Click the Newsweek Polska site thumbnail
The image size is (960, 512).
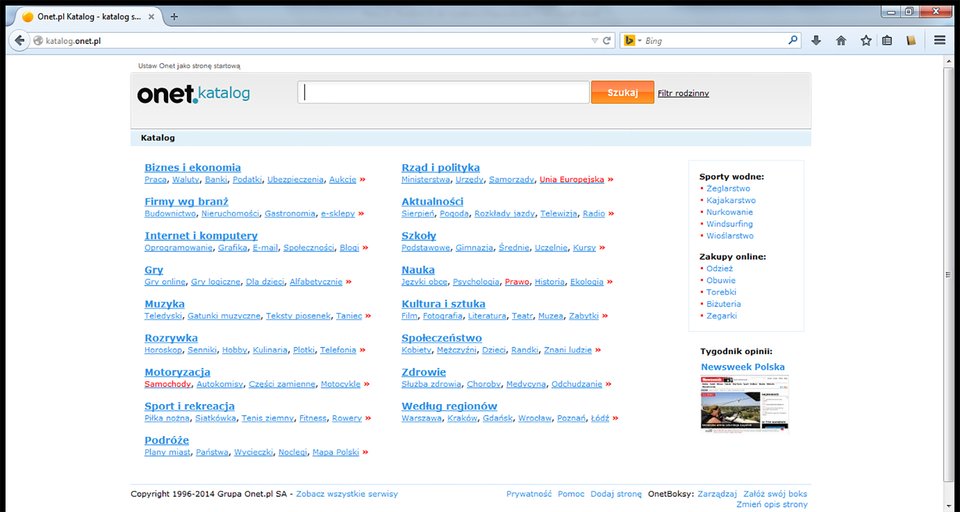click(744, 404)
